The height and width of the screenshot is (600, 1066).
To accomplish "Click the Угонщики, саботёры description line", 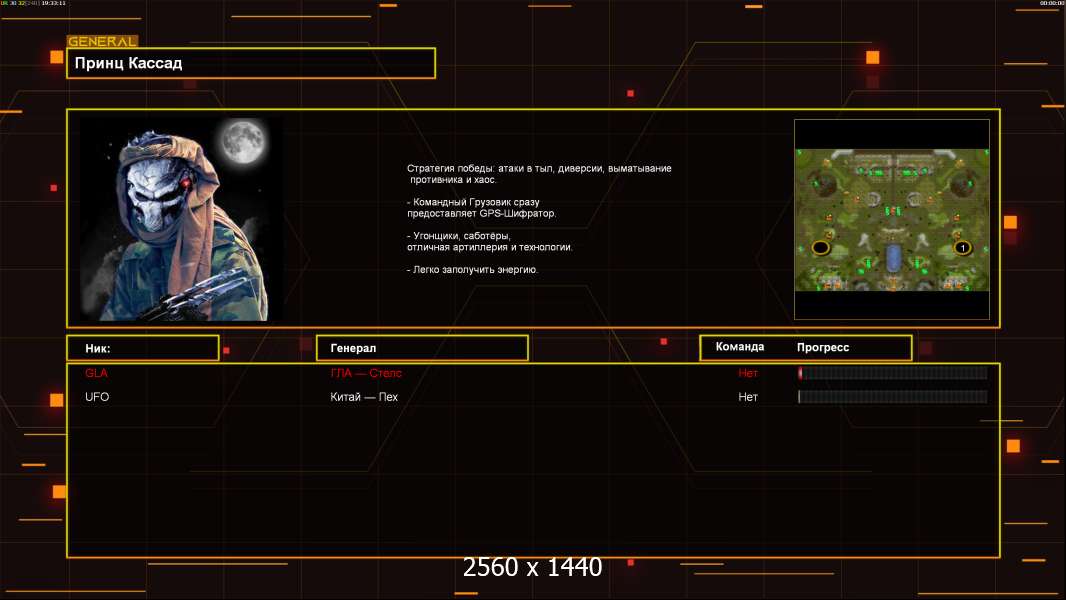I will coord(489,241).
